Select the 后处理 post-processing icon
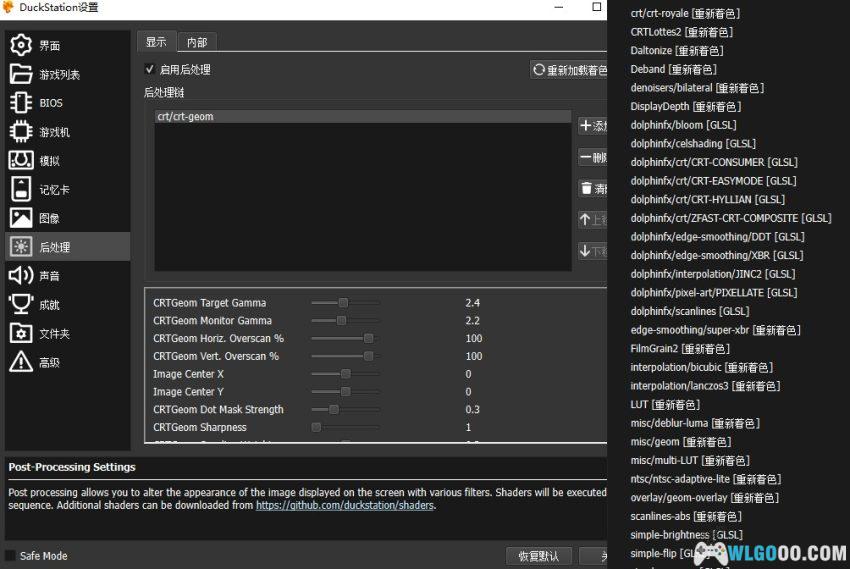This screenshot has width=850, height=569. (21, 247)
